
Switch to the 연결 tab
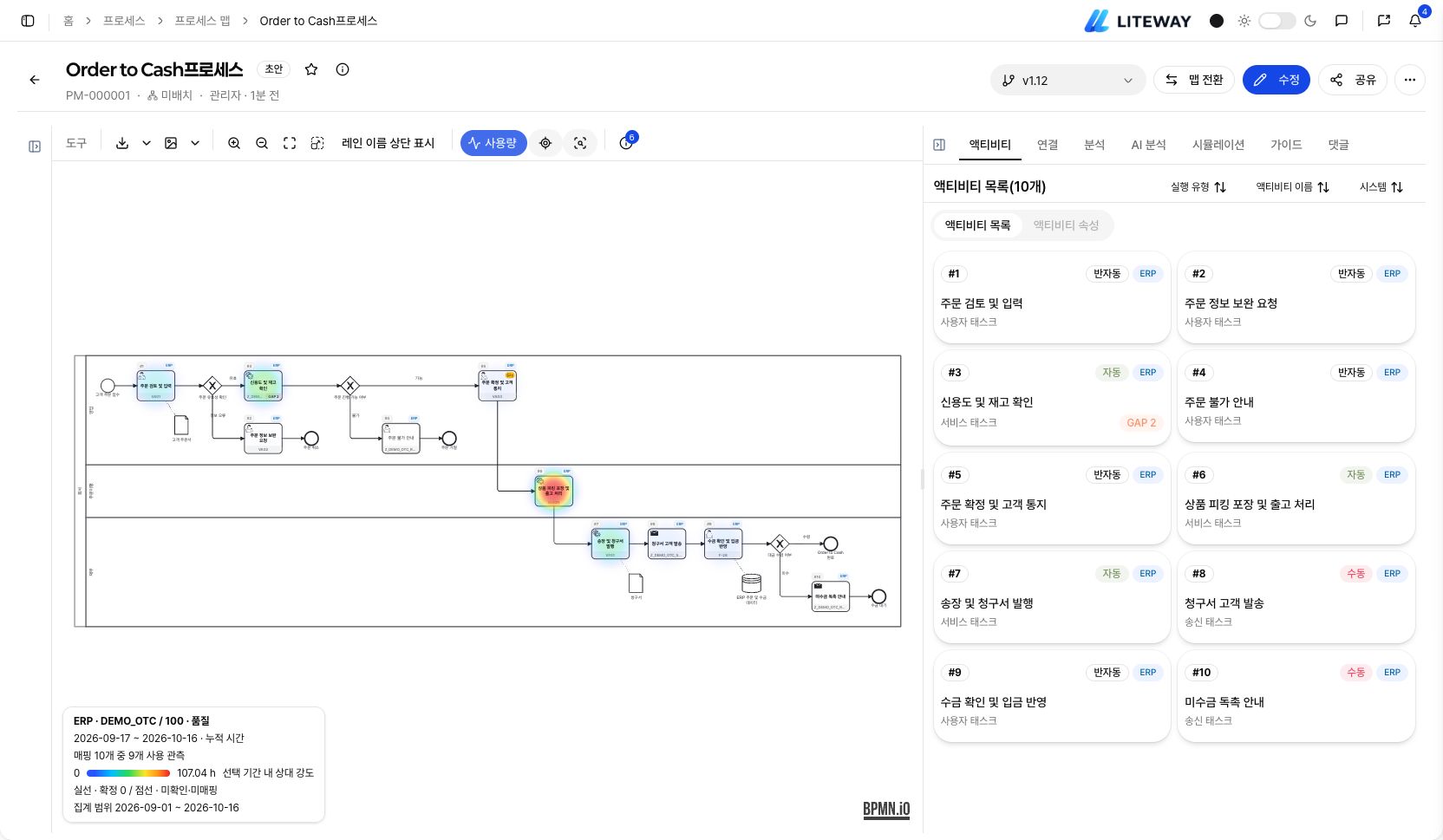pyautogui.click(x=1048, y=145)
